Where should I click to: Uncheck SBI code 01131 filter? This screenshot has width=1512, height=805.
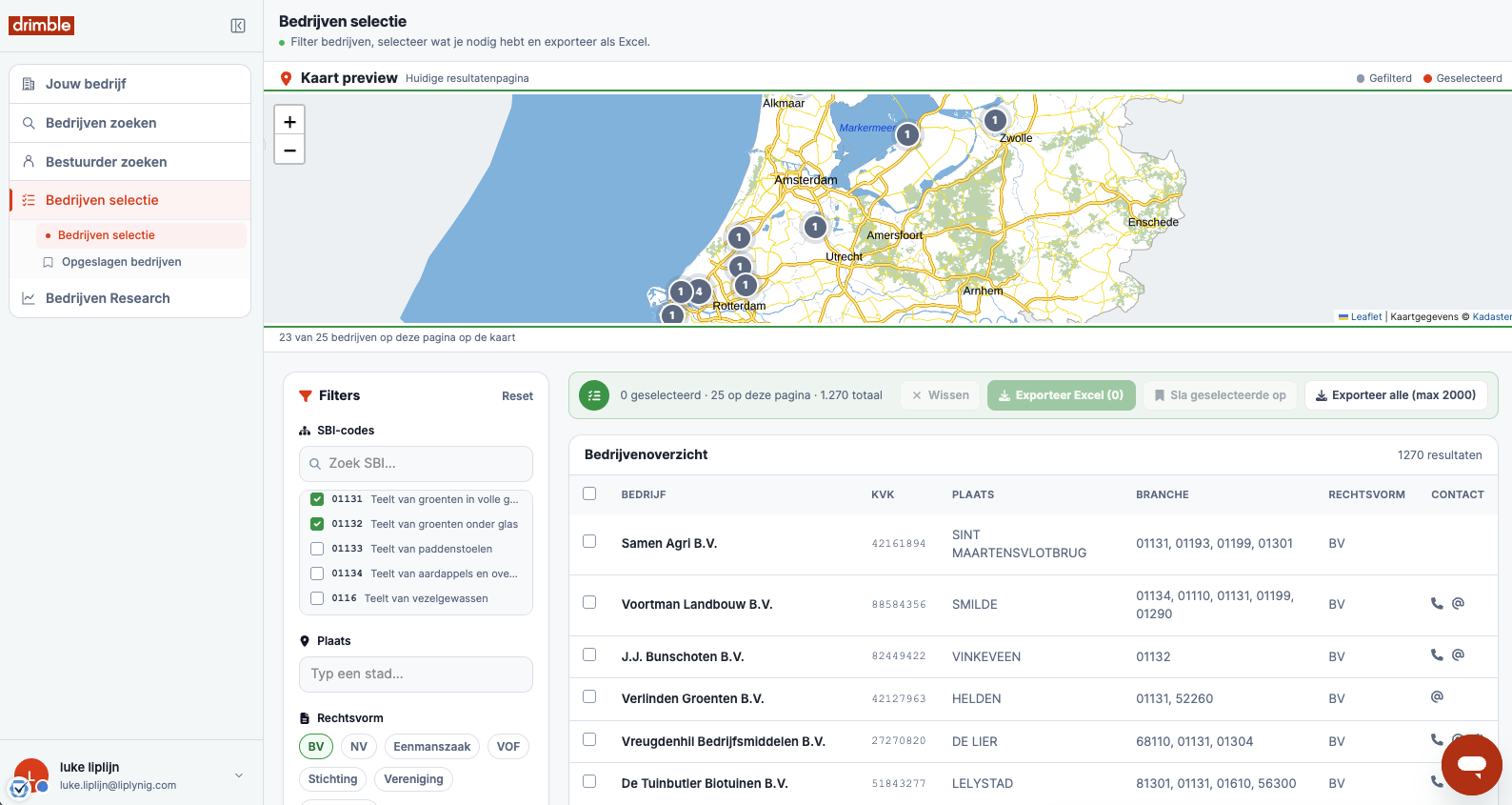tap(317, 499)
